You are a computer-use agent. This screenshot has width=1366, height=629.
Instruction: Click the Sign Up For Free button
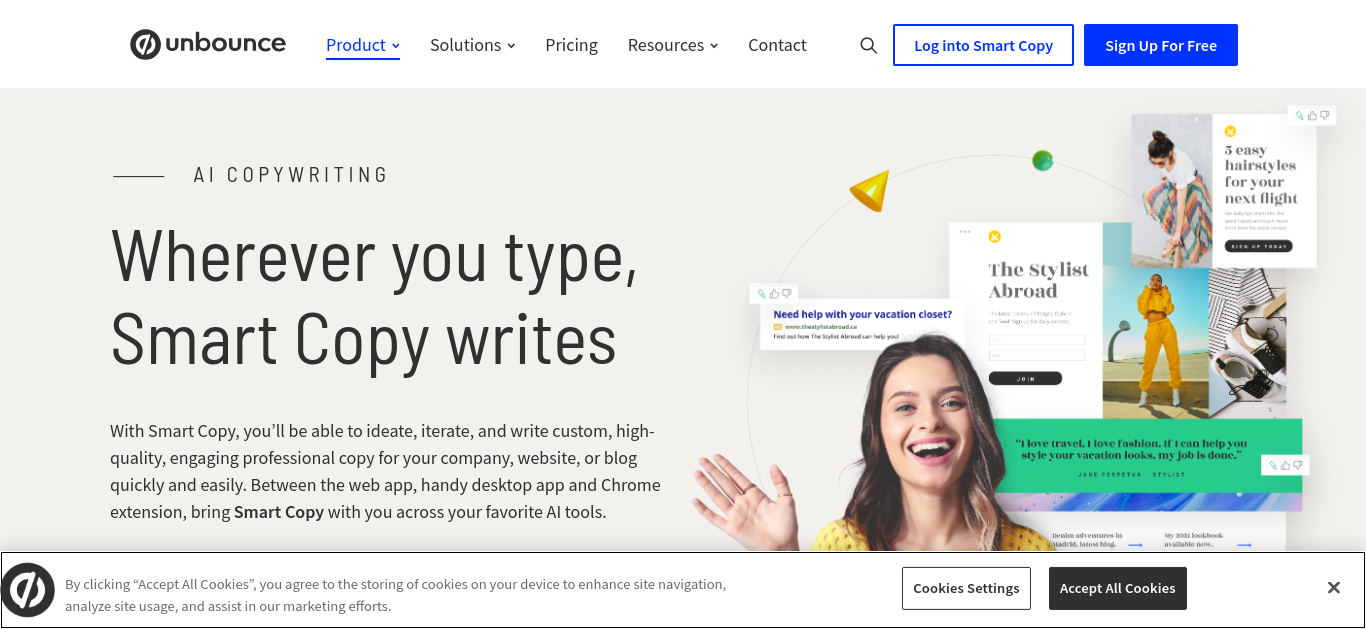(1161, 45)
